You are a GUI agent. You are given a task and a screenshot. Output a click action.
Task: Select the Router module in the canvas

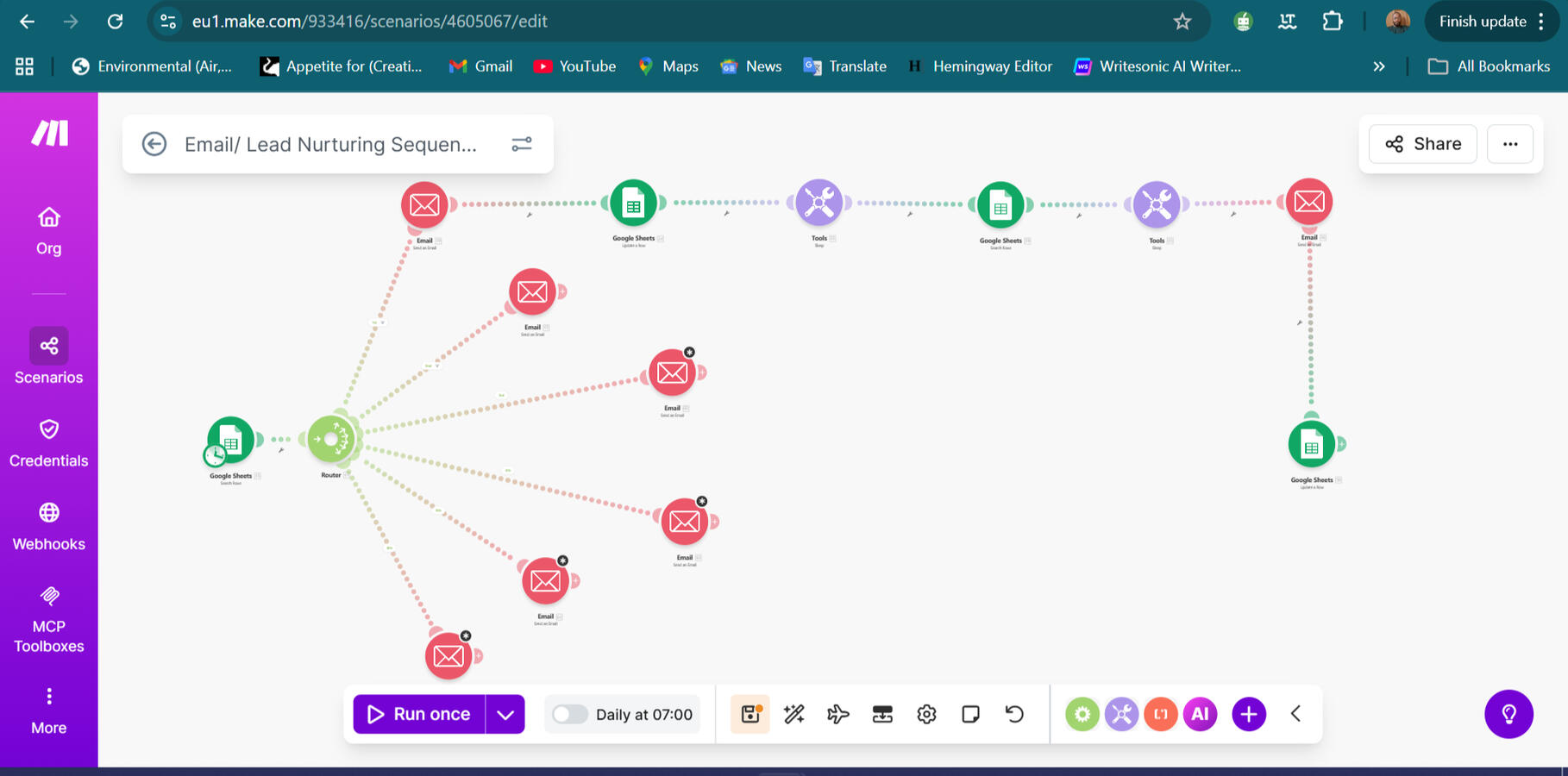coord(333,438)
